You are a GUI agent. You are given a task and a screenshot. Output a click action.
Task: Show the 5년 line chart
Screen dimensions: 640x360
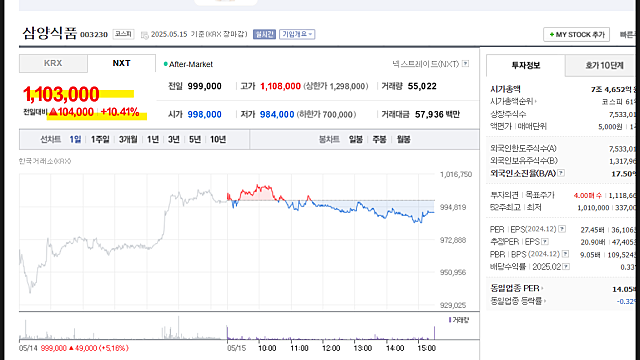point(195,140)
